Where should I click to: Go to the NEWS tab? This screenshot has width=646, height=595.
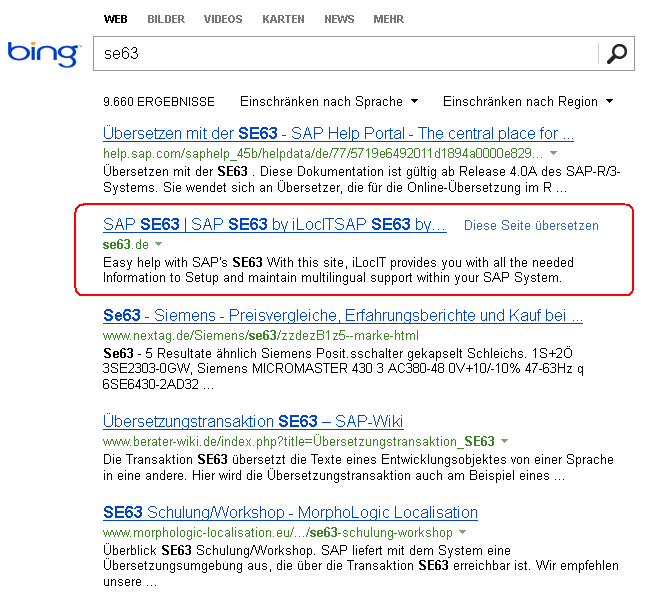click(339, 19)
